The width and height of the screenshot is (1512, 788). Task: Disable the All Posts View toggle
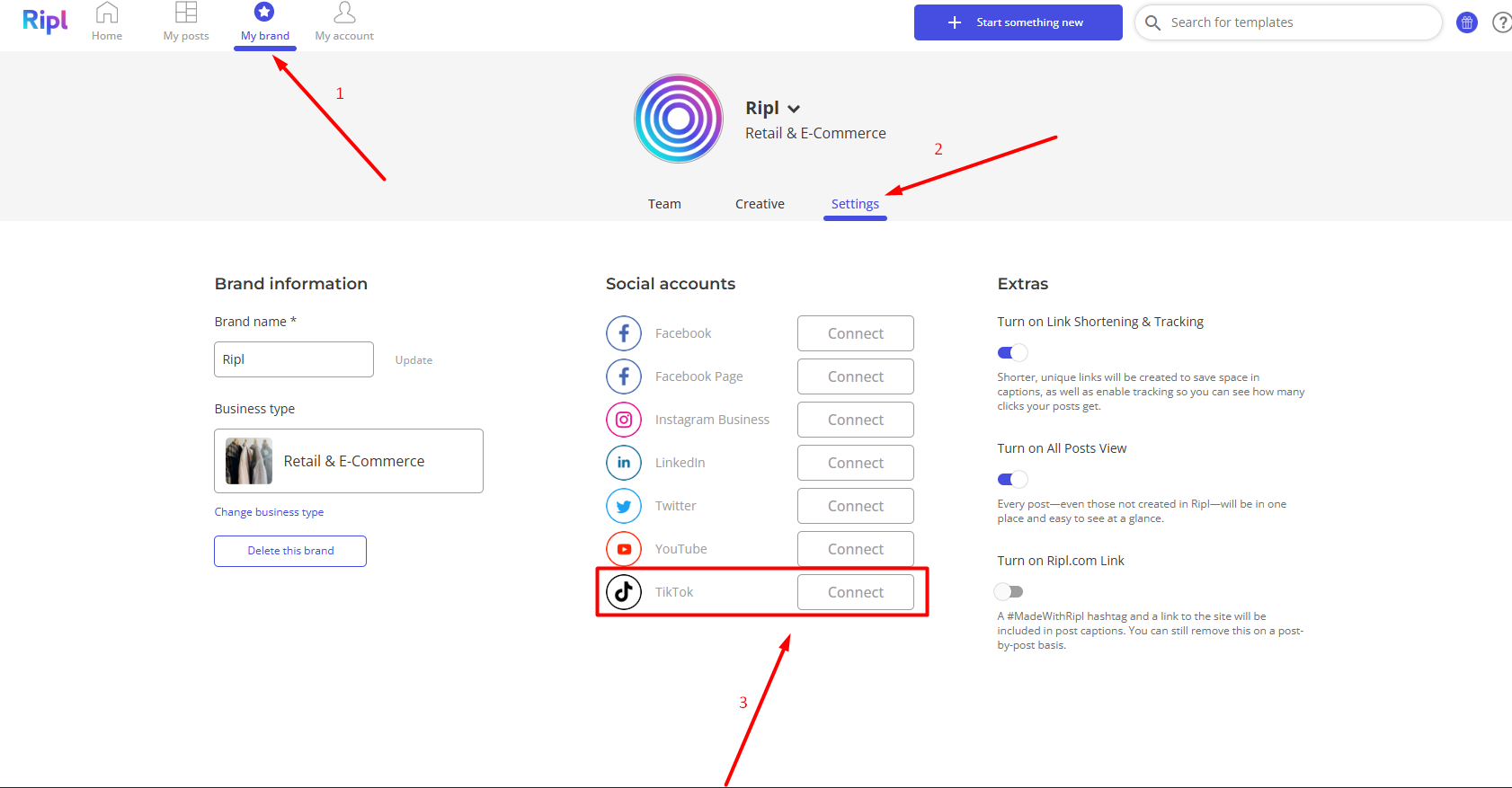click(1012, 480)
